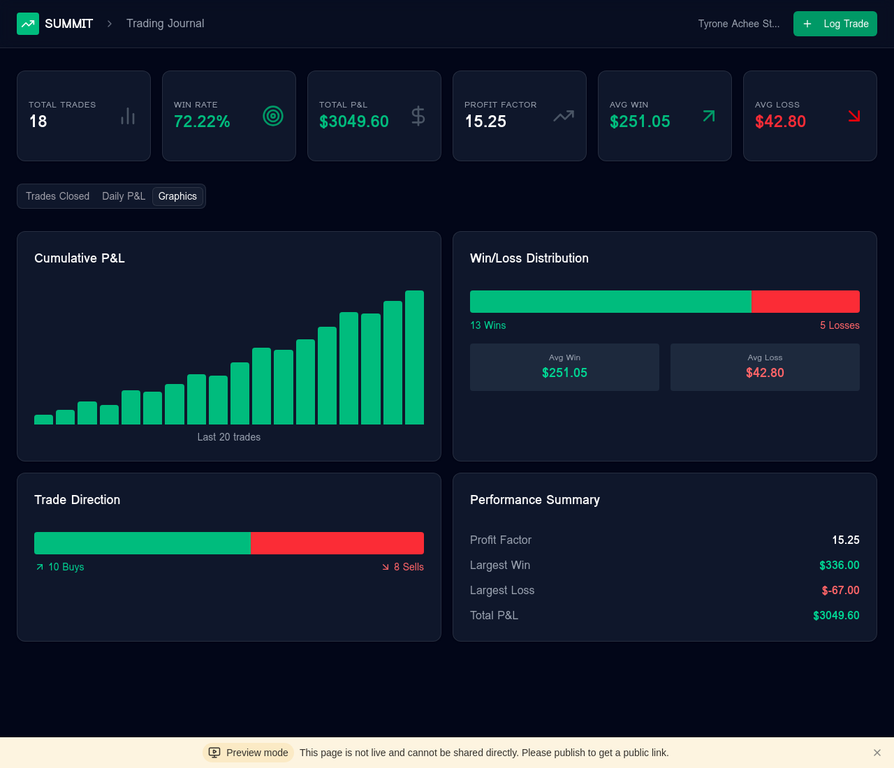Dismiss the preview mode banner with the X
Screen dimensions: 894x768
tap(877, 752)
